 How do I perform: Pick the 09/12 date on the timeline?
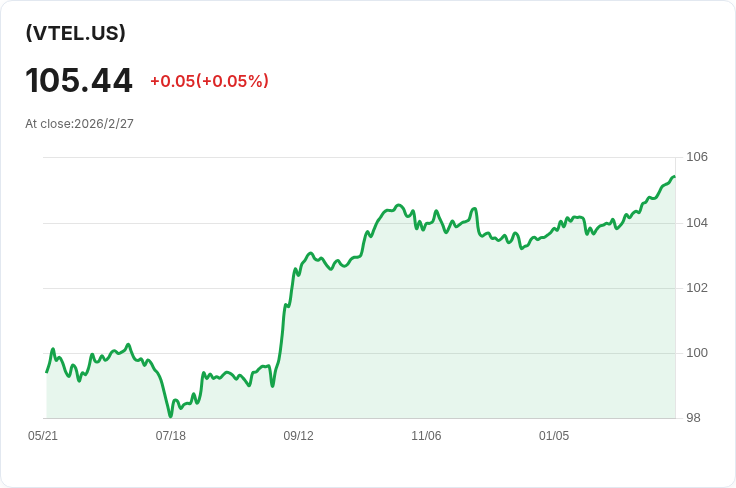(298, 436)
